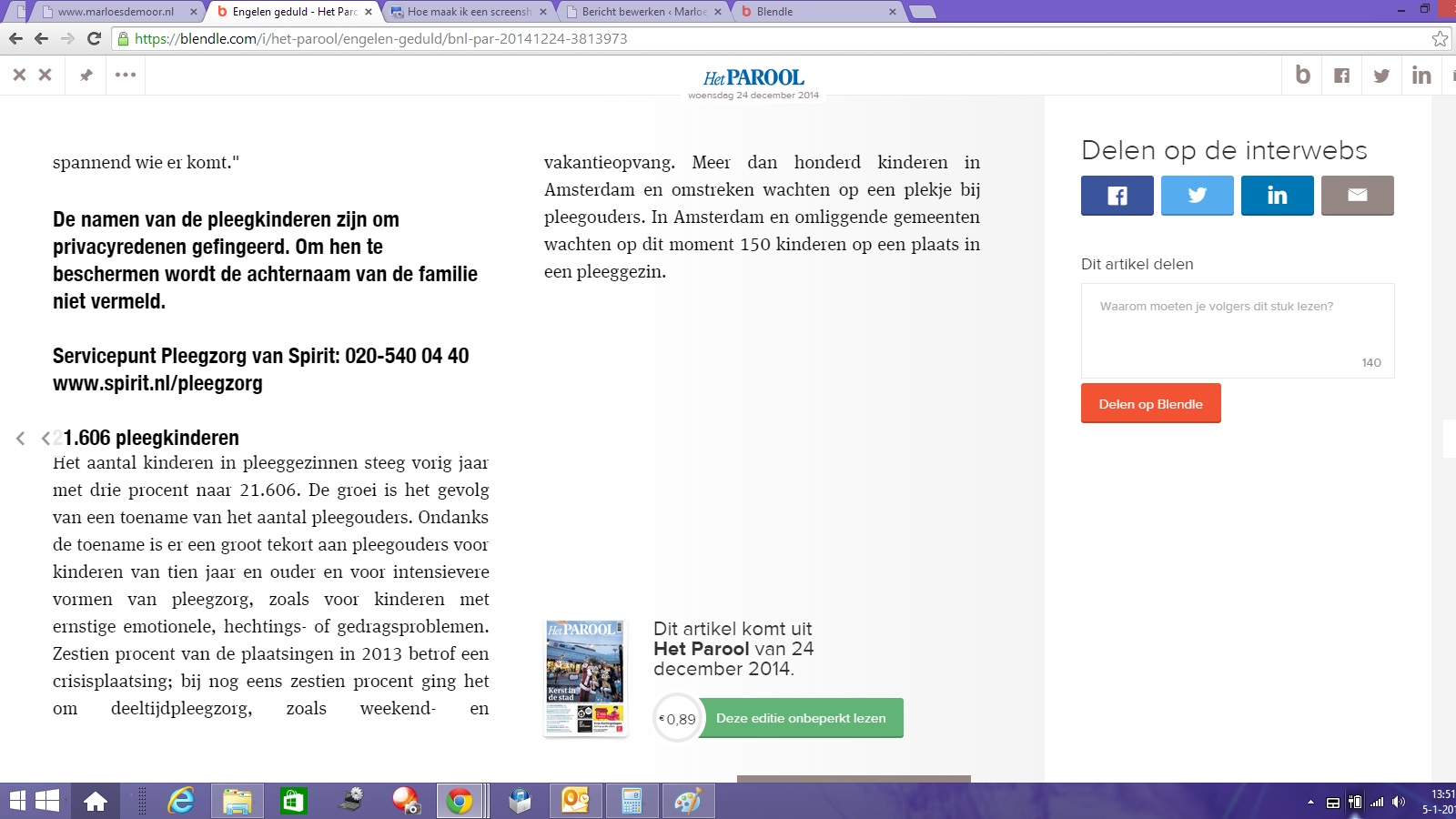This screenshot has width=1456, height=819.
Task: Switch to the 'Hoe maak ik een screenshot' tab
Action: point(468,12)
